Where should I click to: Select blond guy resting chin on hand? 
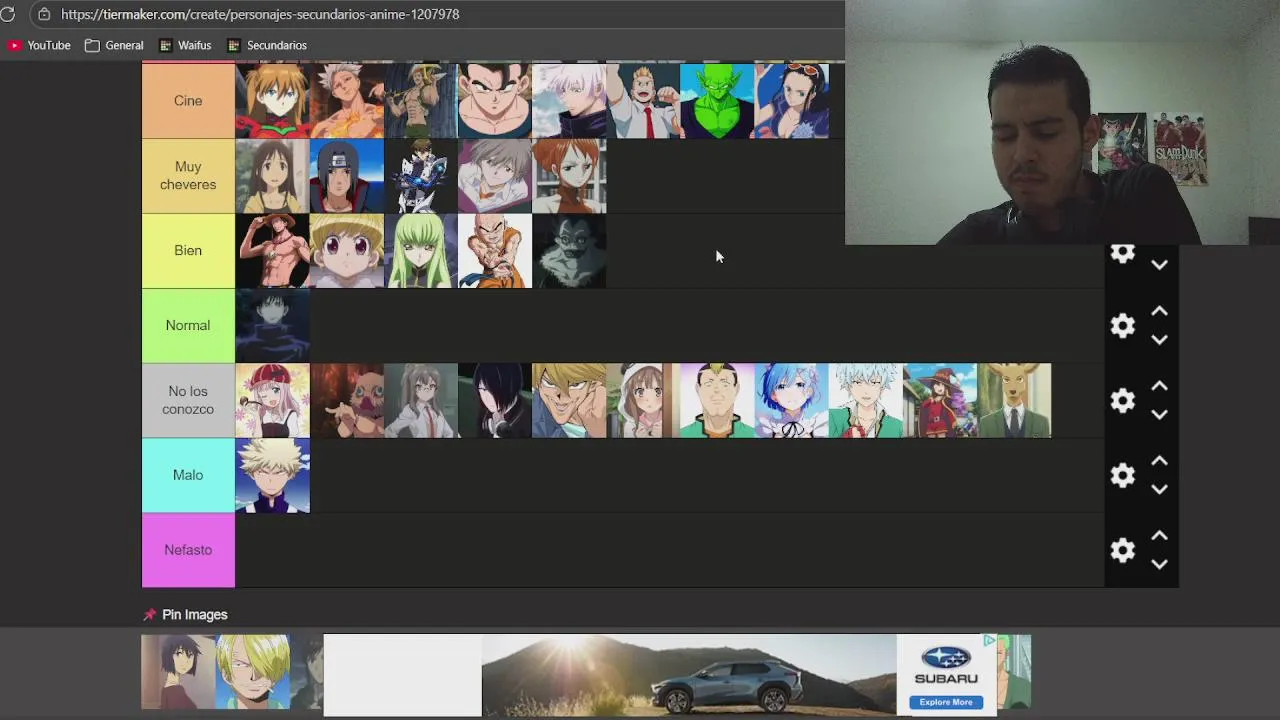[x=569, y=400]
